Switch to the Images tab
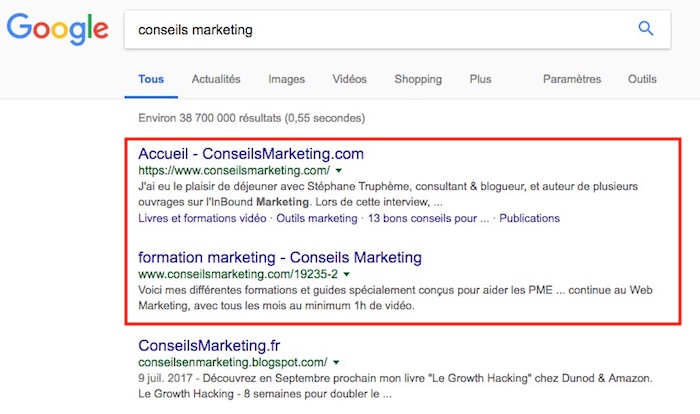700x414 pixels. pyautogui.click(x=287, y=79)
